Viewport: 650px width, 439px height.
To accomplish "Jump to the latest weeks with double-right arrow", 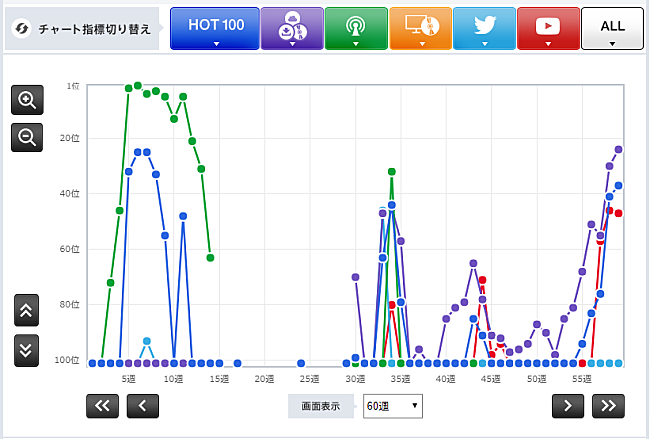I will point(607,405).
